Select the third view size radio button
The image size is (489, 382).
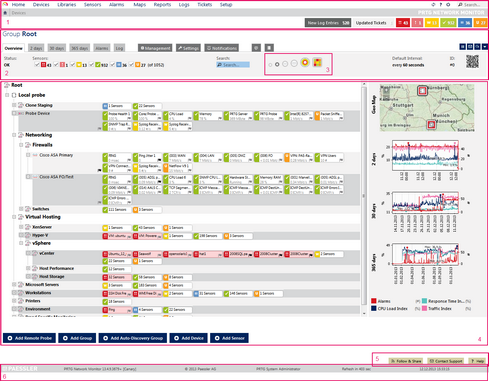(285, 64)
